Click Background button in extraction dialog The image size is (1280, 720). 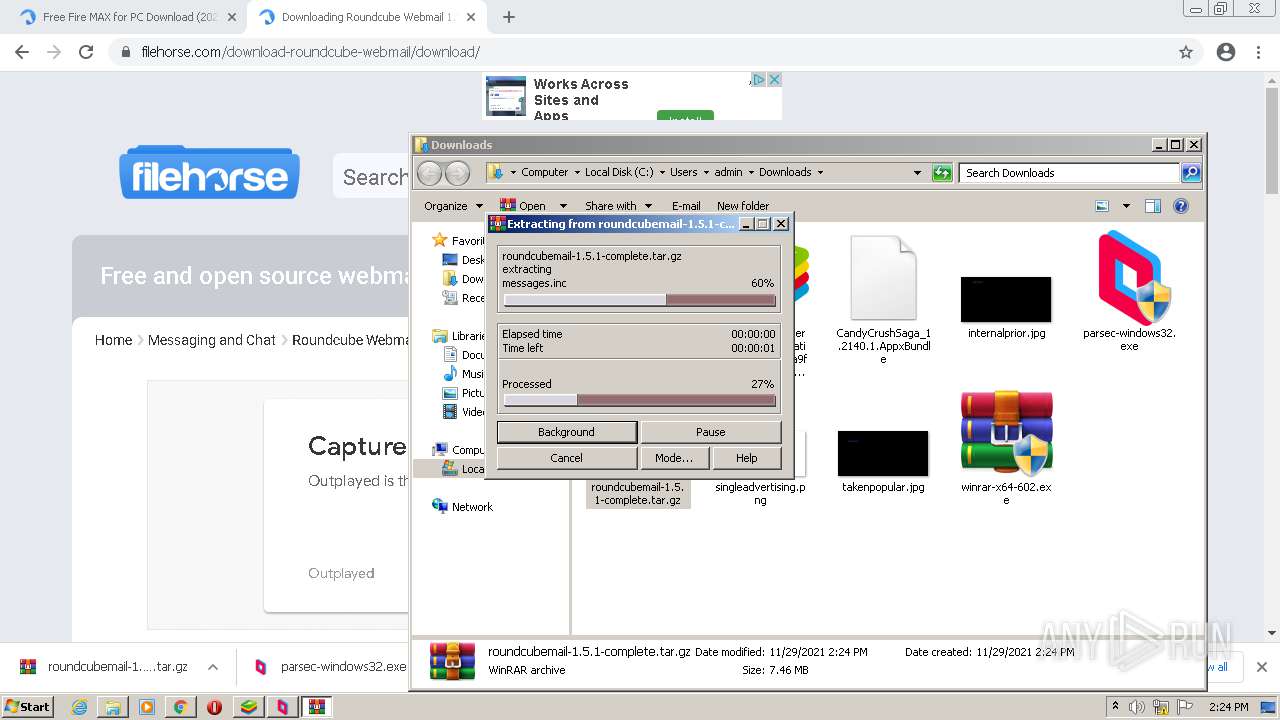566,432
